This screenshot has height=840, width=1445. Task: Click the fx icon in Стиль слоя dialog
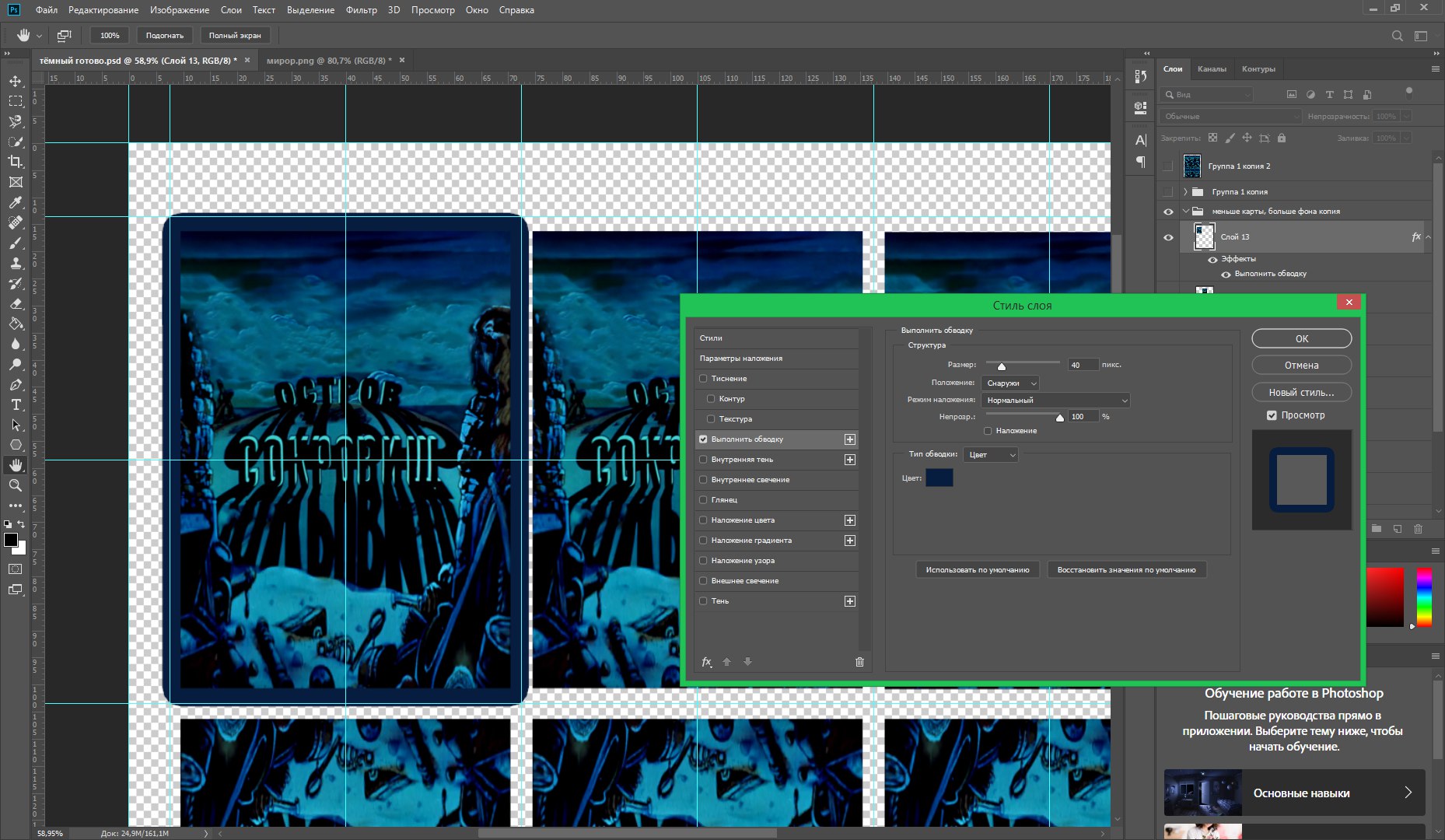707,662
